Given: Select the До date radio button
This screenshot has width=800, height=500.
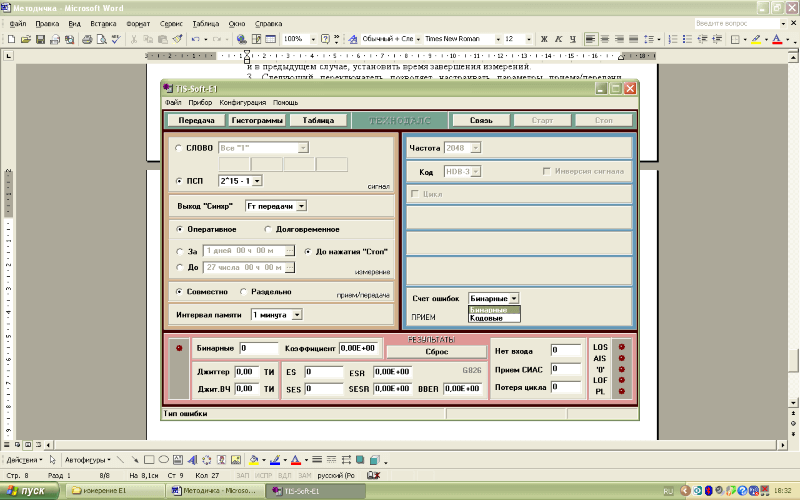Looking at the screenshot, I should pyautogui.click(x=179, y=267).
